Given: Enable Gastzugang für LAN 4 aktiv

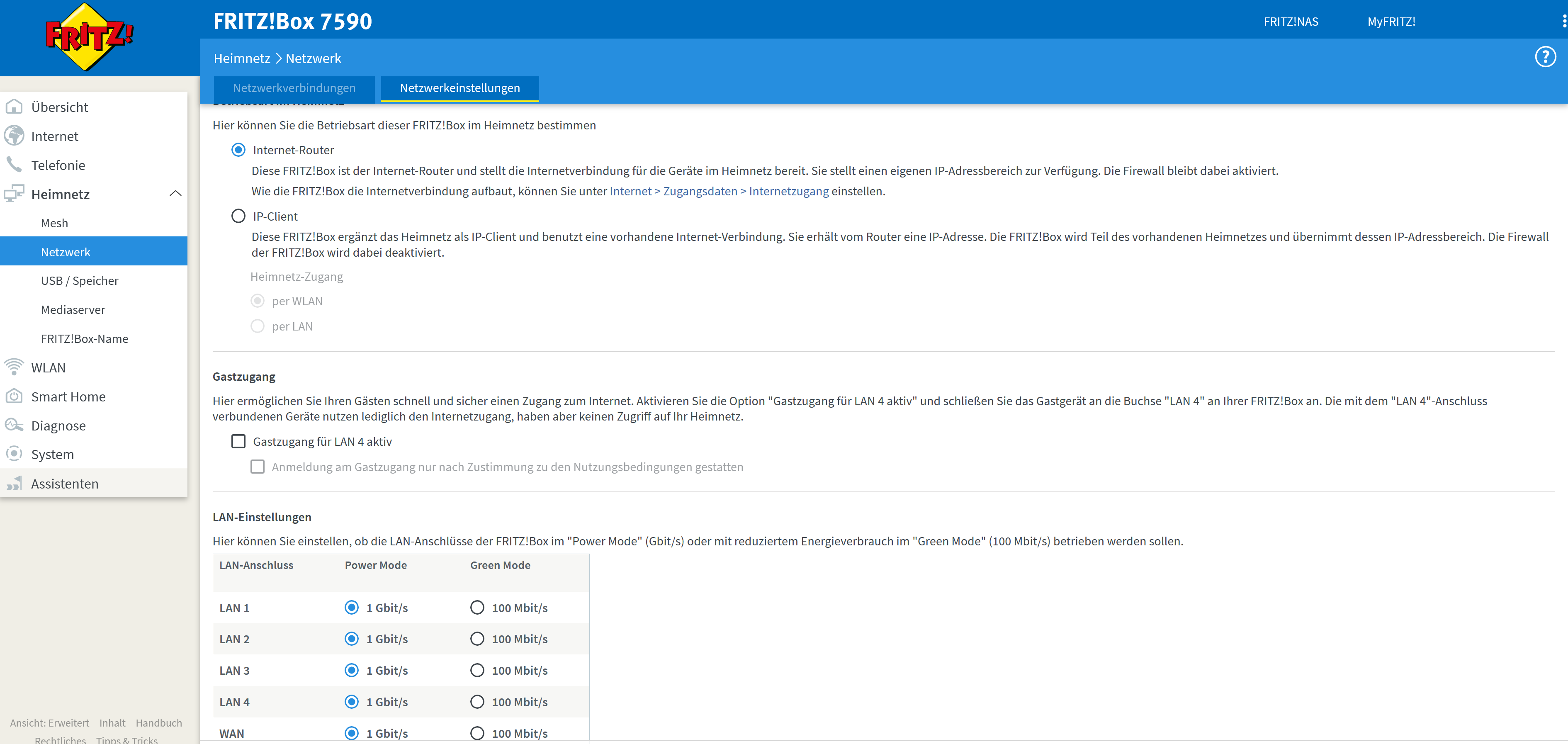Looking at the screenshot, I should point(238,441).
